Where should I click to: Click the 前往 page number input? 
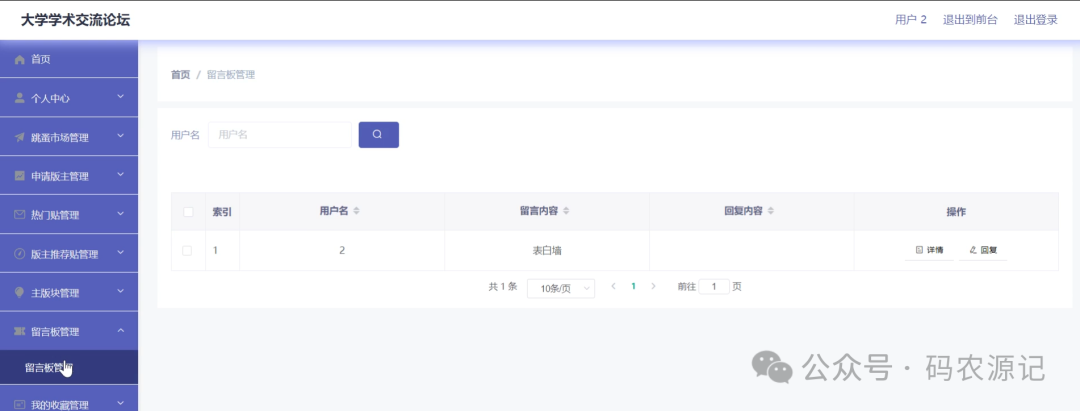(714, 286)
